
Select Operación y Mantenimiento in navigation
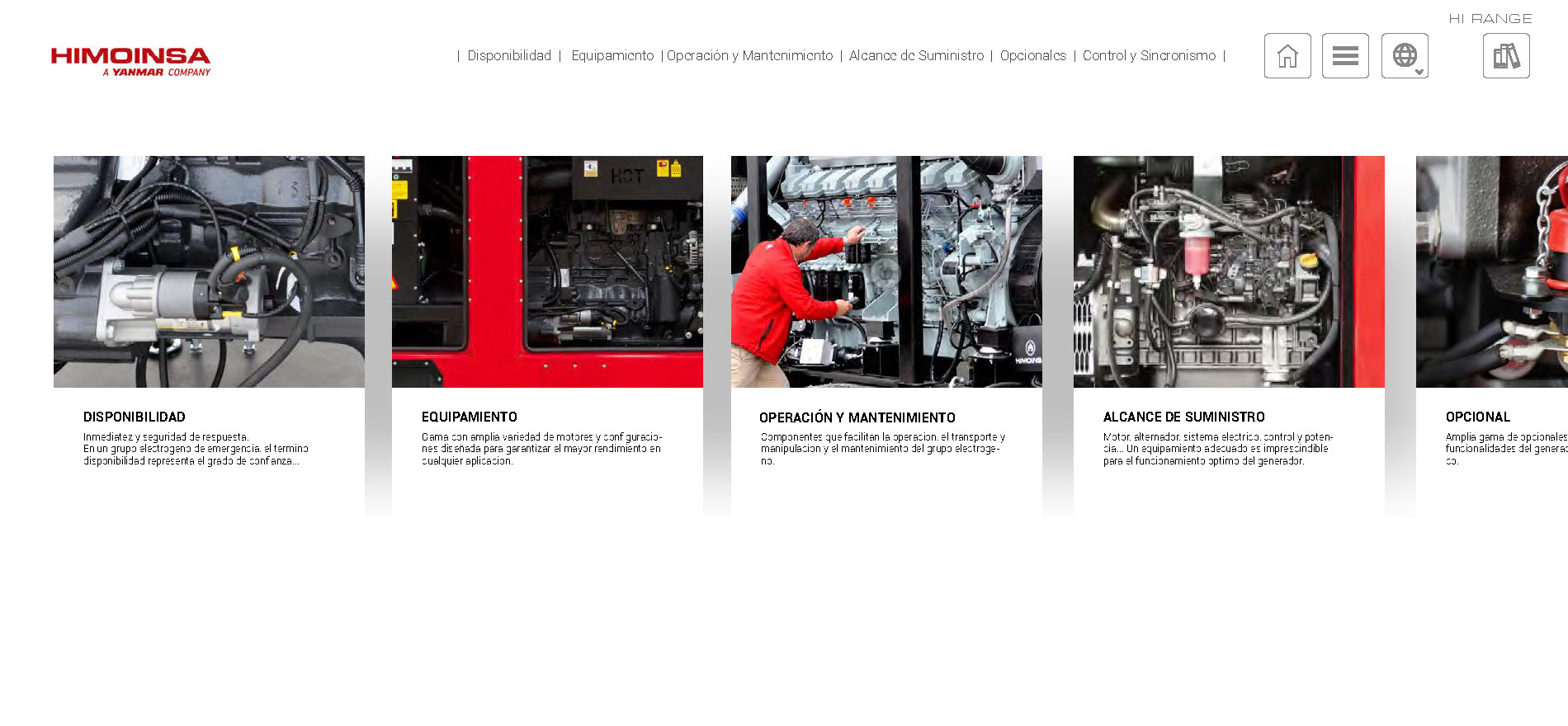(x=749, y=55)
